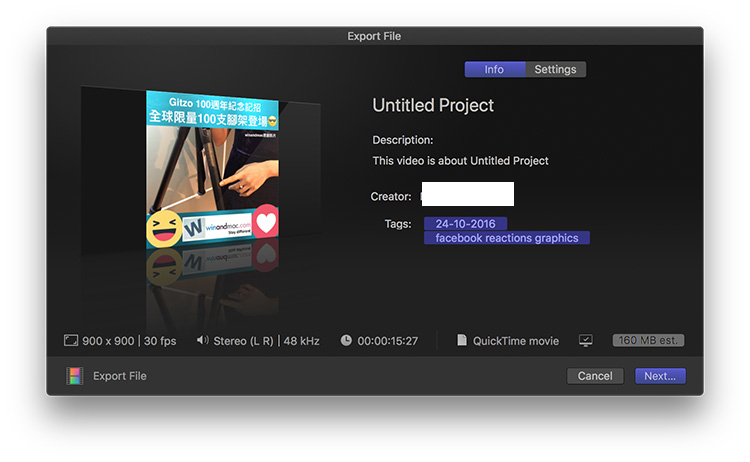This screenshot has width=750, height=462.
Task: Proceed with the Next... button
Action: coord(660,376)
